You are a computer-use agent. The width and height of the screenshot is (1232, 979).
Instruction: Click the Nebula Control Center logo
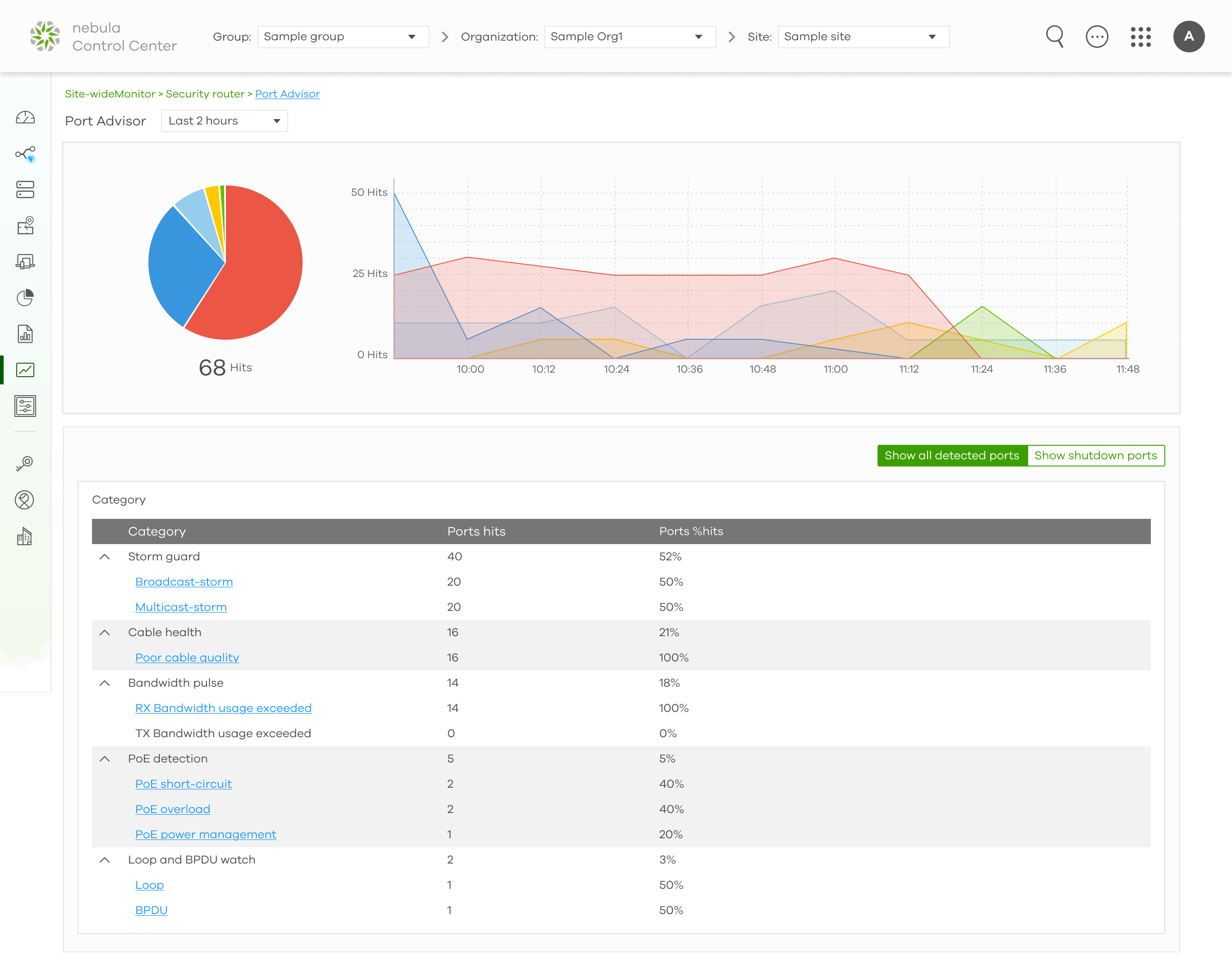coord(103,37)
